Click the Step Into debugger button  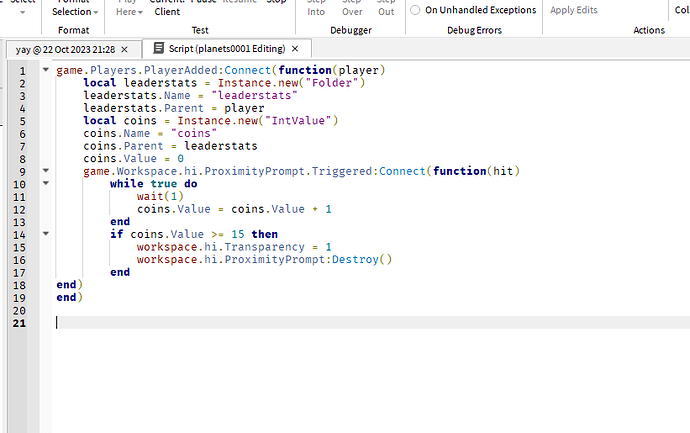point(316,8)
